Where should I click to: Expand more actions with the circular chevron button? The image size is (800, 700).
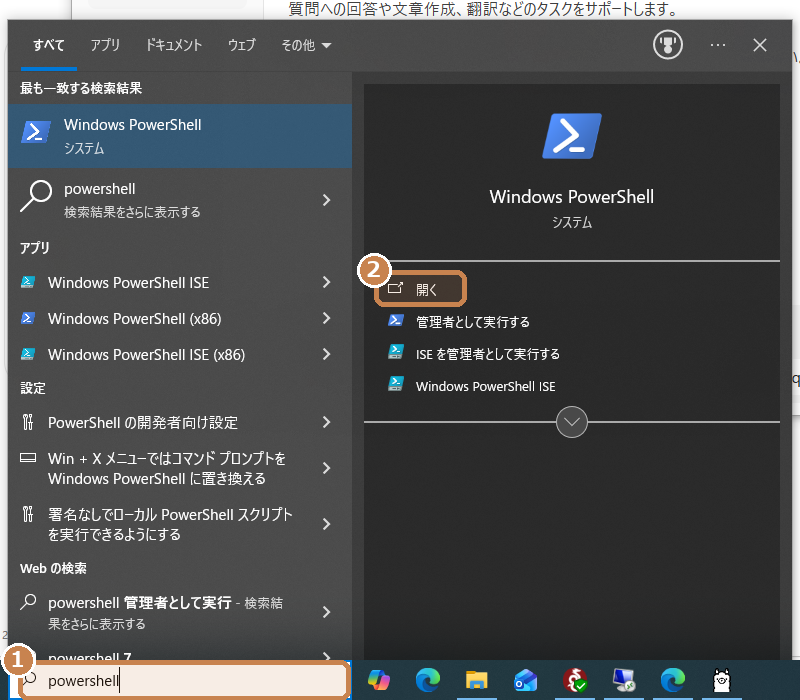tap(571, 422)
